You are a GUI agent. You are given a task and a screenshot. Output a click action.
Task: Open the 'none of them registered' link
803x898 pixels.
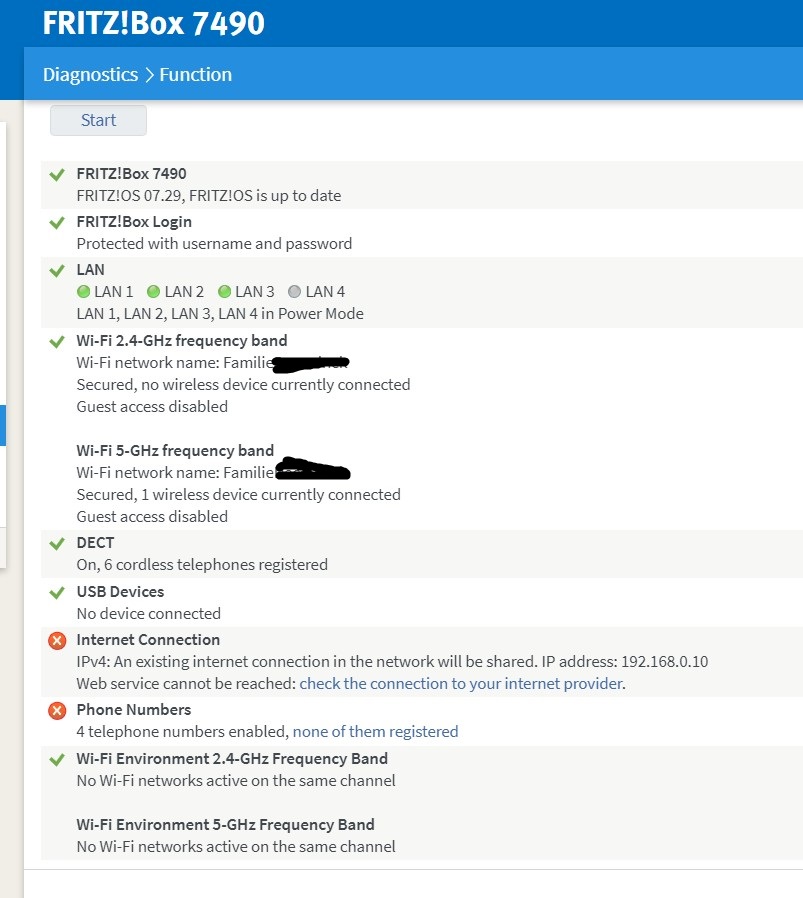click(x=375, y=732)
